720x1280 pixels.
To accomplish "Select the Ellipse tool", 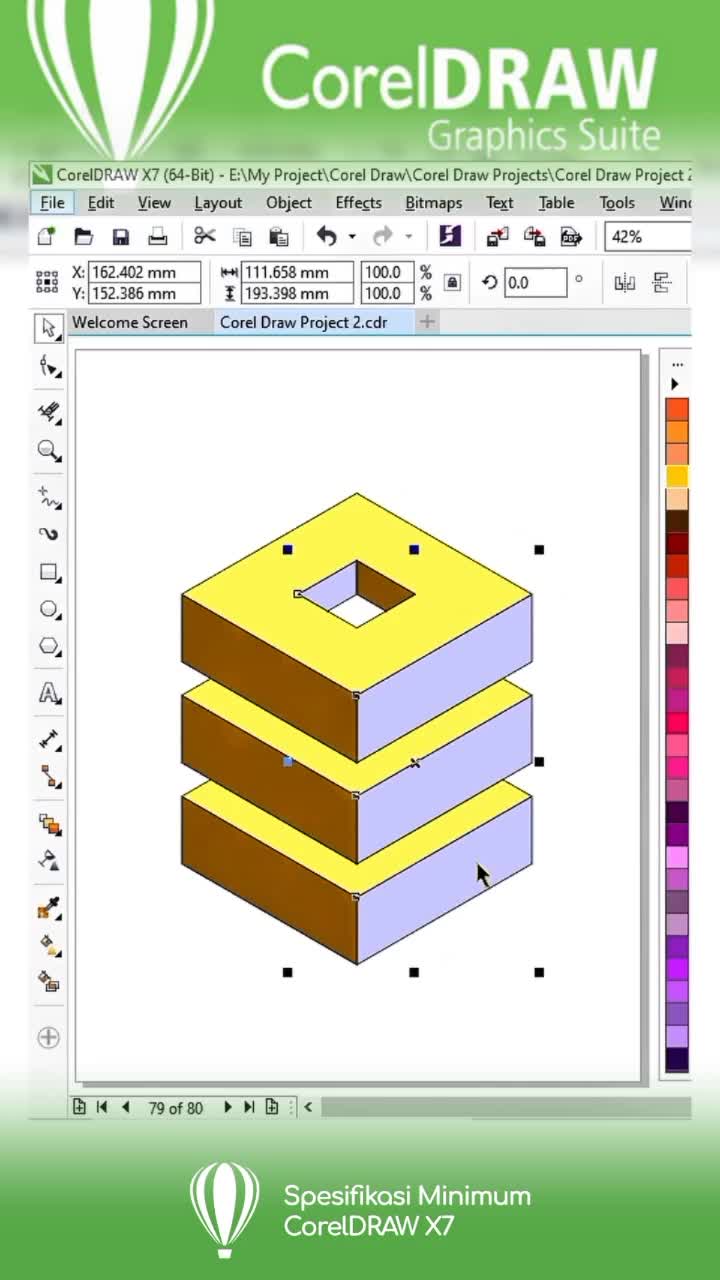I will [48, 609].
